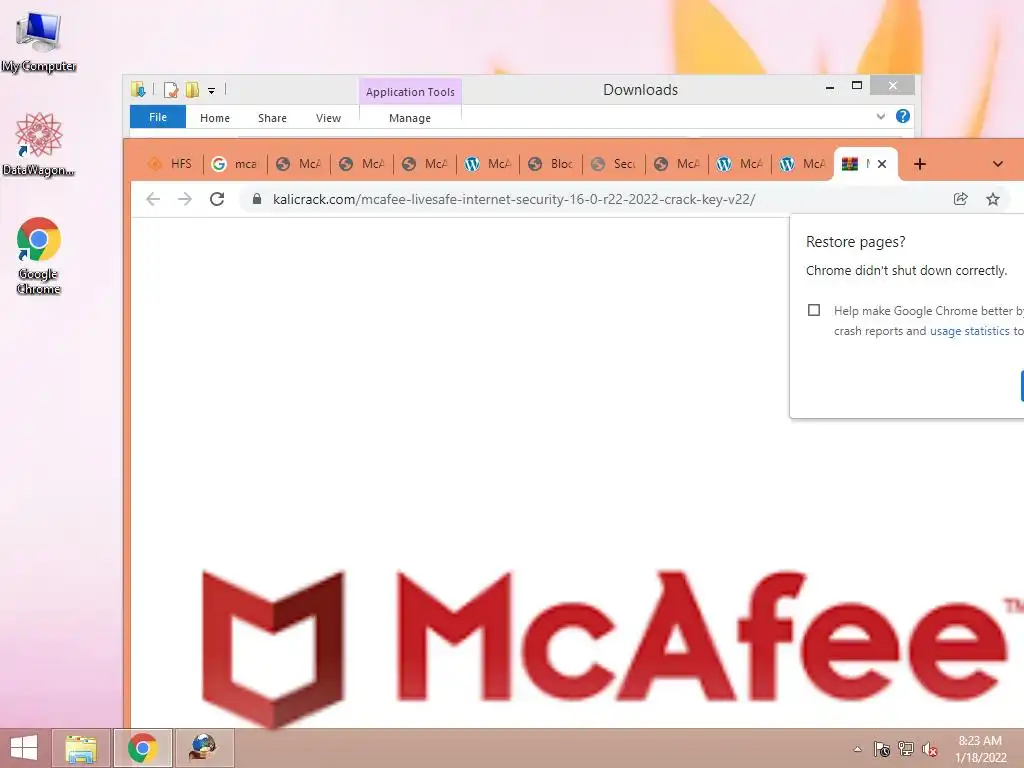This screenshot has width=1024, height=768.
Task: Enable the "Help make Google Chrome better" checkbox
Action: click(x=814, y=310)
